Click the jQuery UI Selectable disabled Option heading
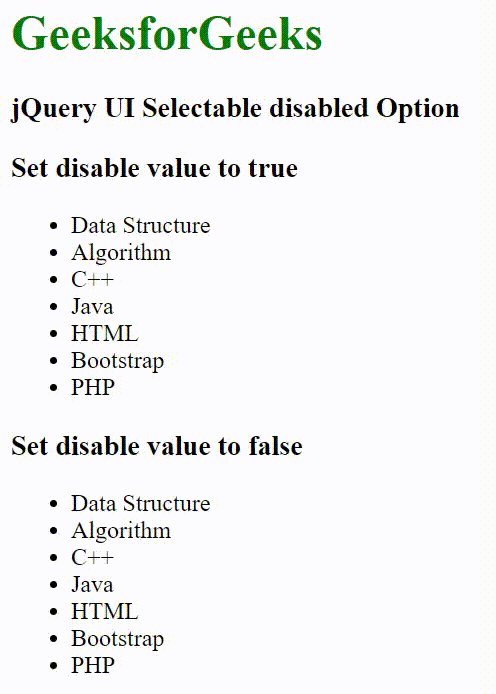Screen dimensions: 496x694 (x=235, y=109)
